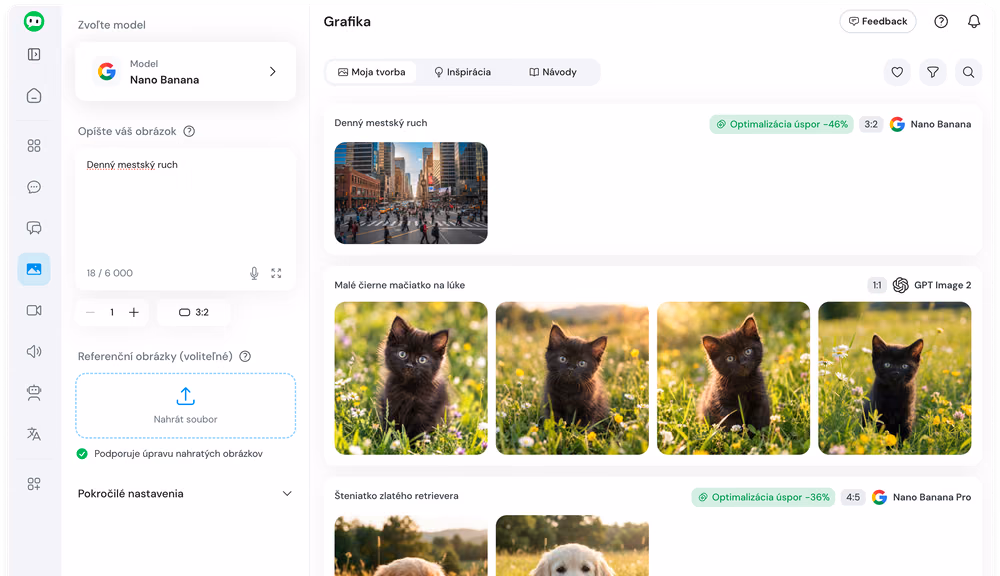Open the four-squares apps icon

point(34,145)
